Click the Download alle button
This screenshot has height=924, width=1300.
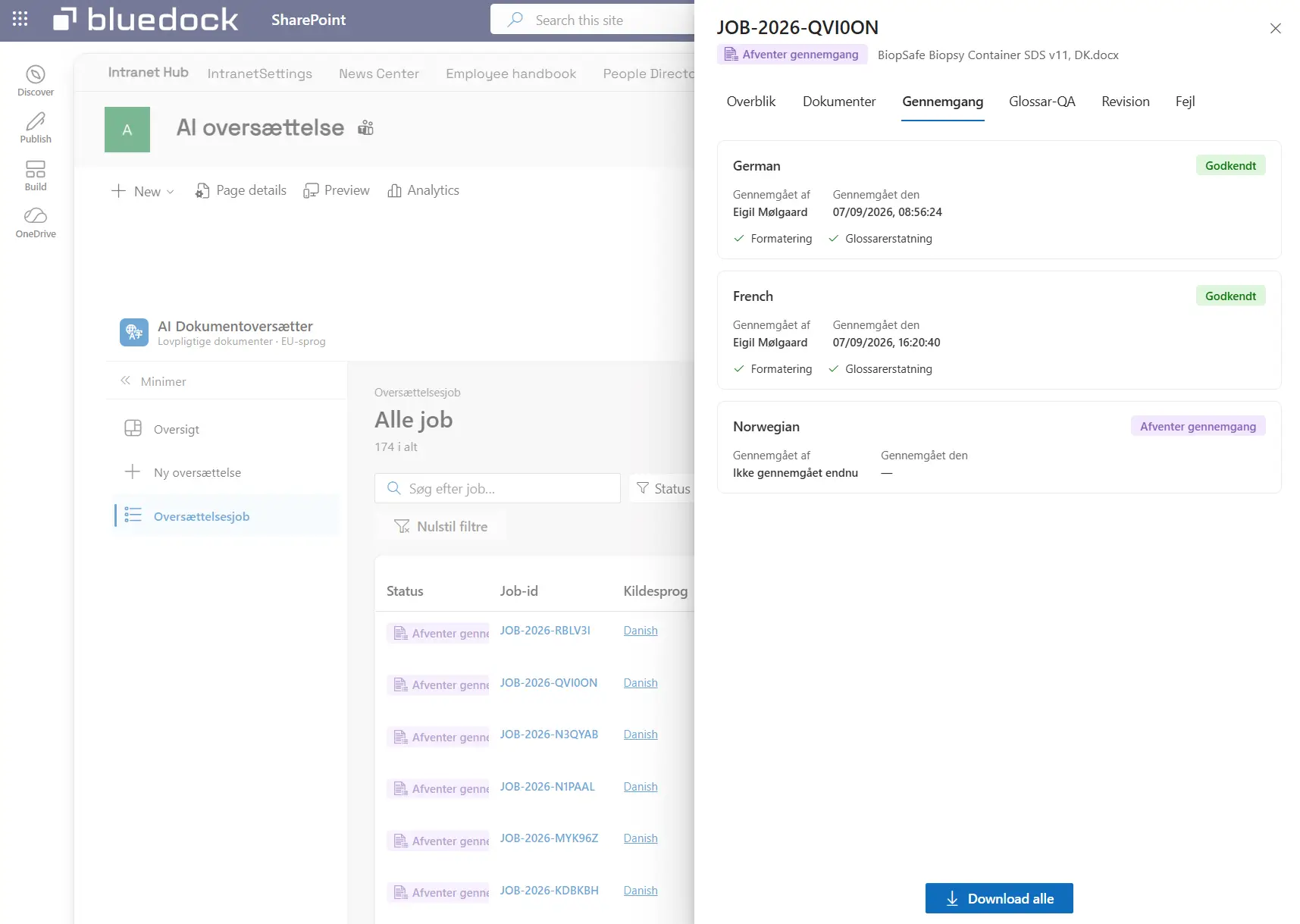tap(999, 898)
